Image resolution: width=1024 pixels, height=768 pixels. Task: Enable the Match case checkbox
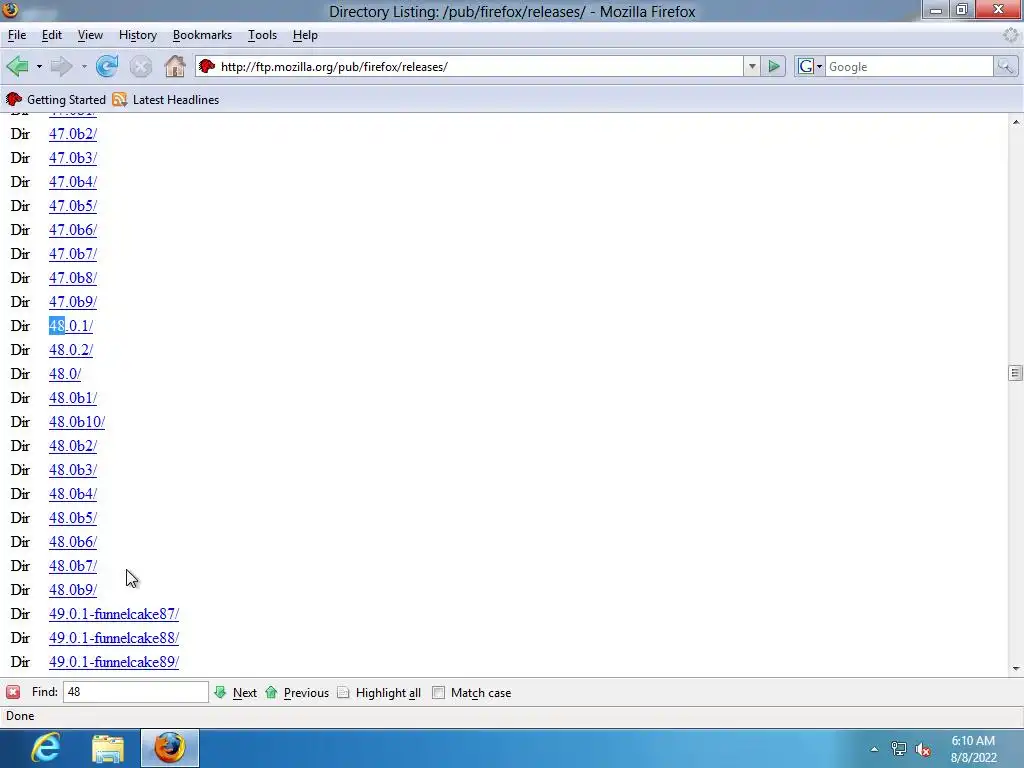pyautogui.click(x=438, y=693)
